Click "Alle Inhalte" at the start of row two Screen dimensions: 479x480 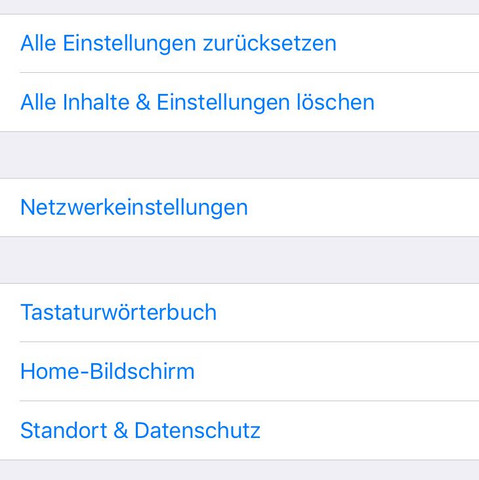[x=75, y=102]
